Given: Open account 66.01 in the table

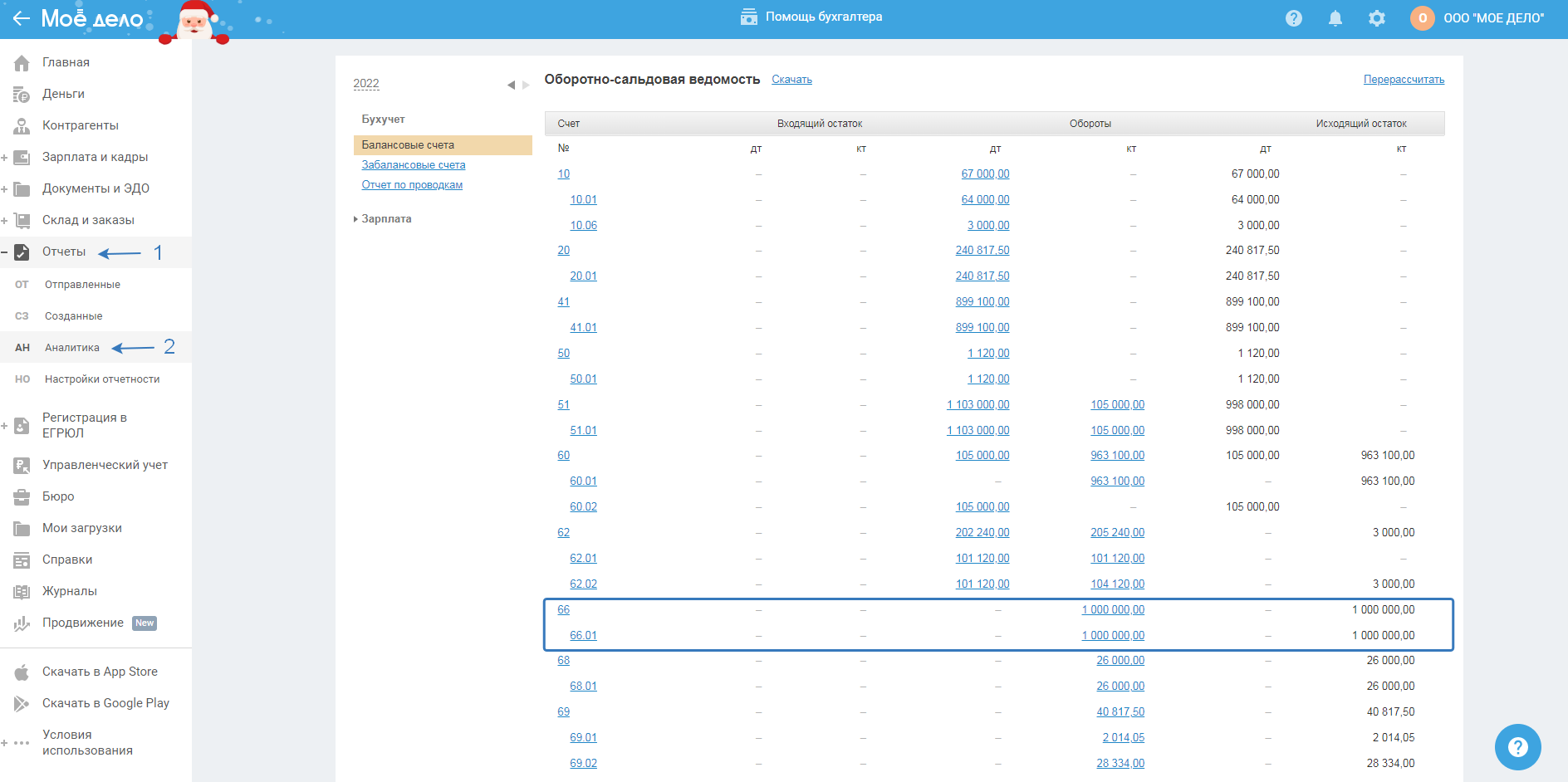Looking at the screenshot, I should [x=583, y=636].
